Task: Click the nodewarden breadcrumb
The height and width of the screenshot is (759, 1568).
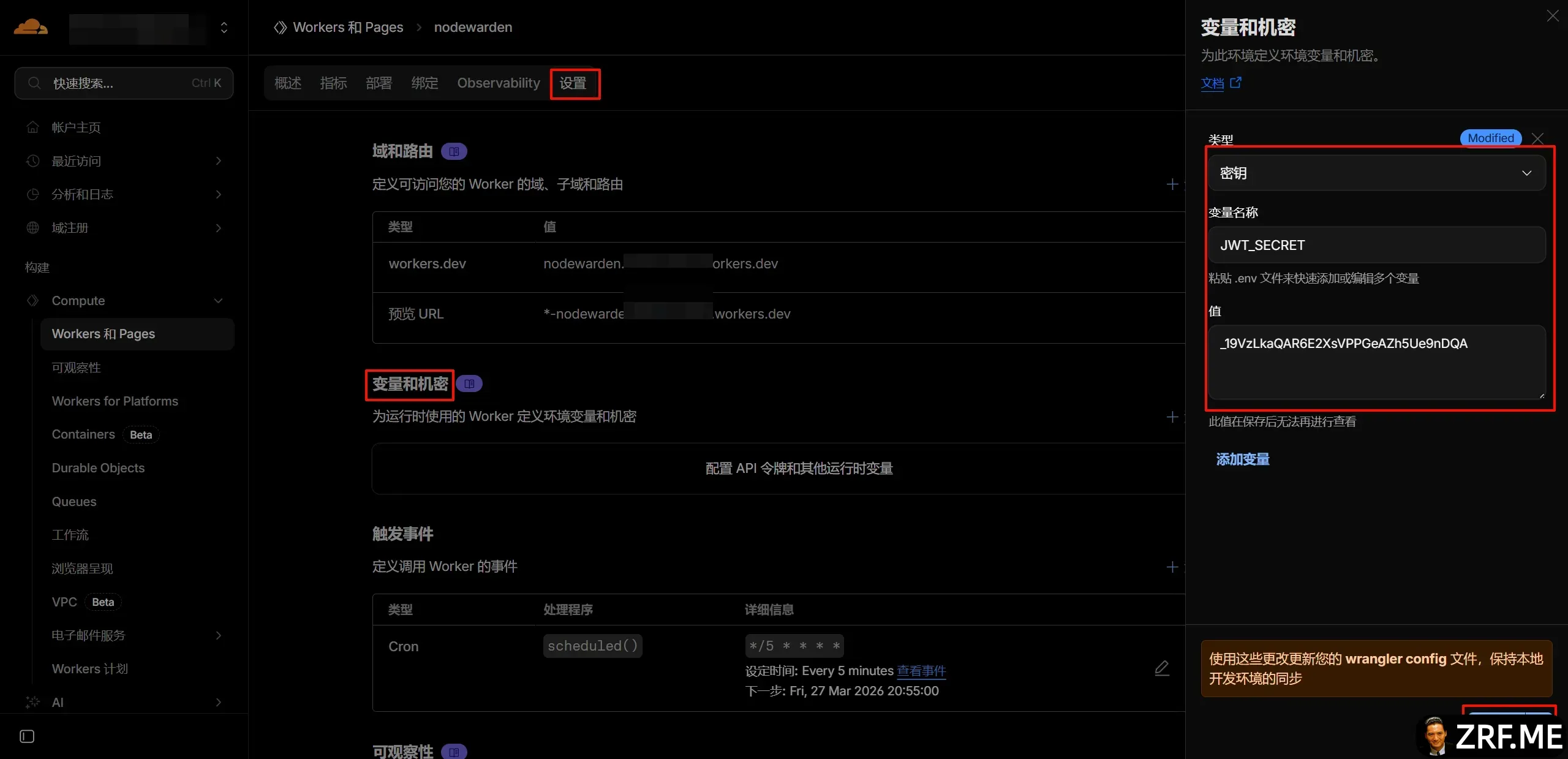Action: (x=473, y=28)
